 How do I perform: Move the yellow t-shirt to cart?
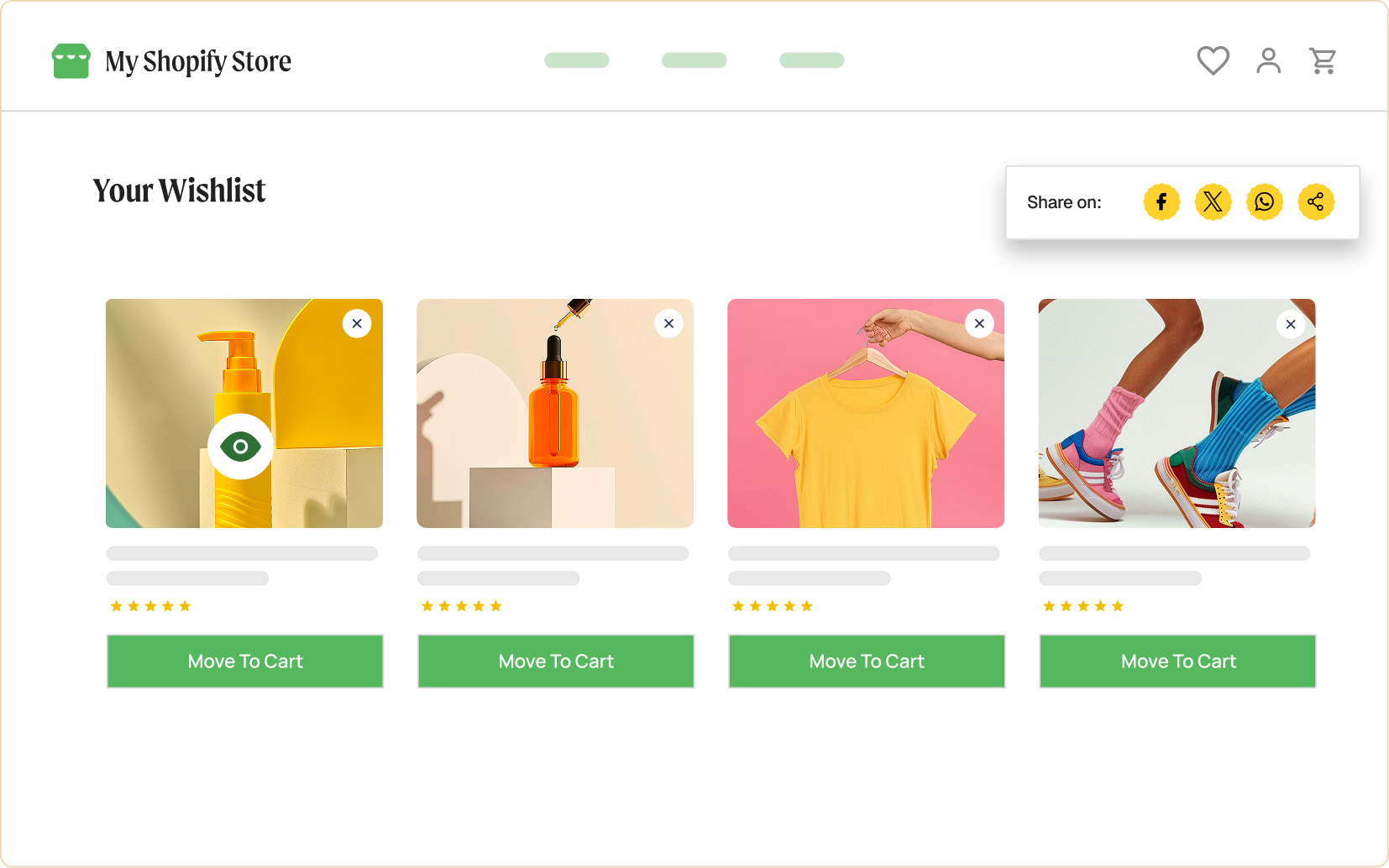(867, 661)
